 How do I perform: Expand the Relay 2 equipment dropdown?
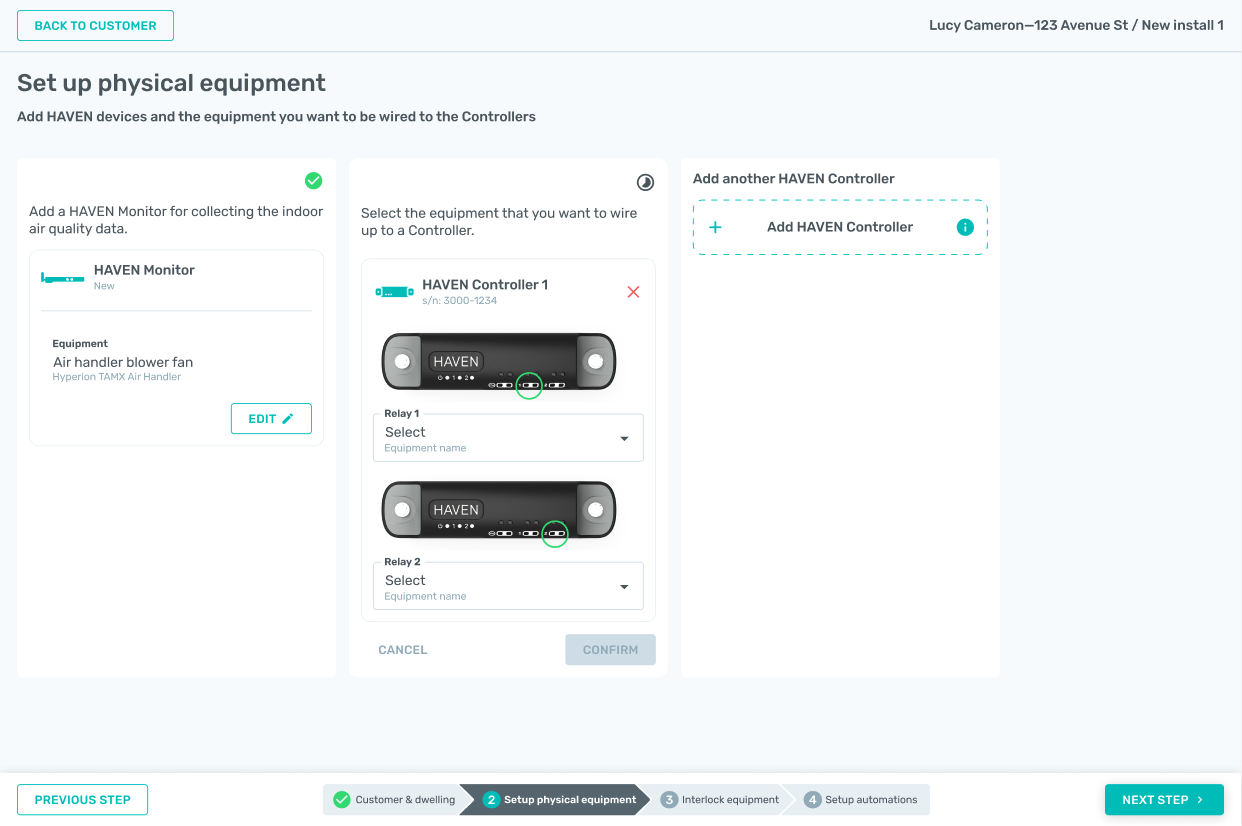coord(508,586)
